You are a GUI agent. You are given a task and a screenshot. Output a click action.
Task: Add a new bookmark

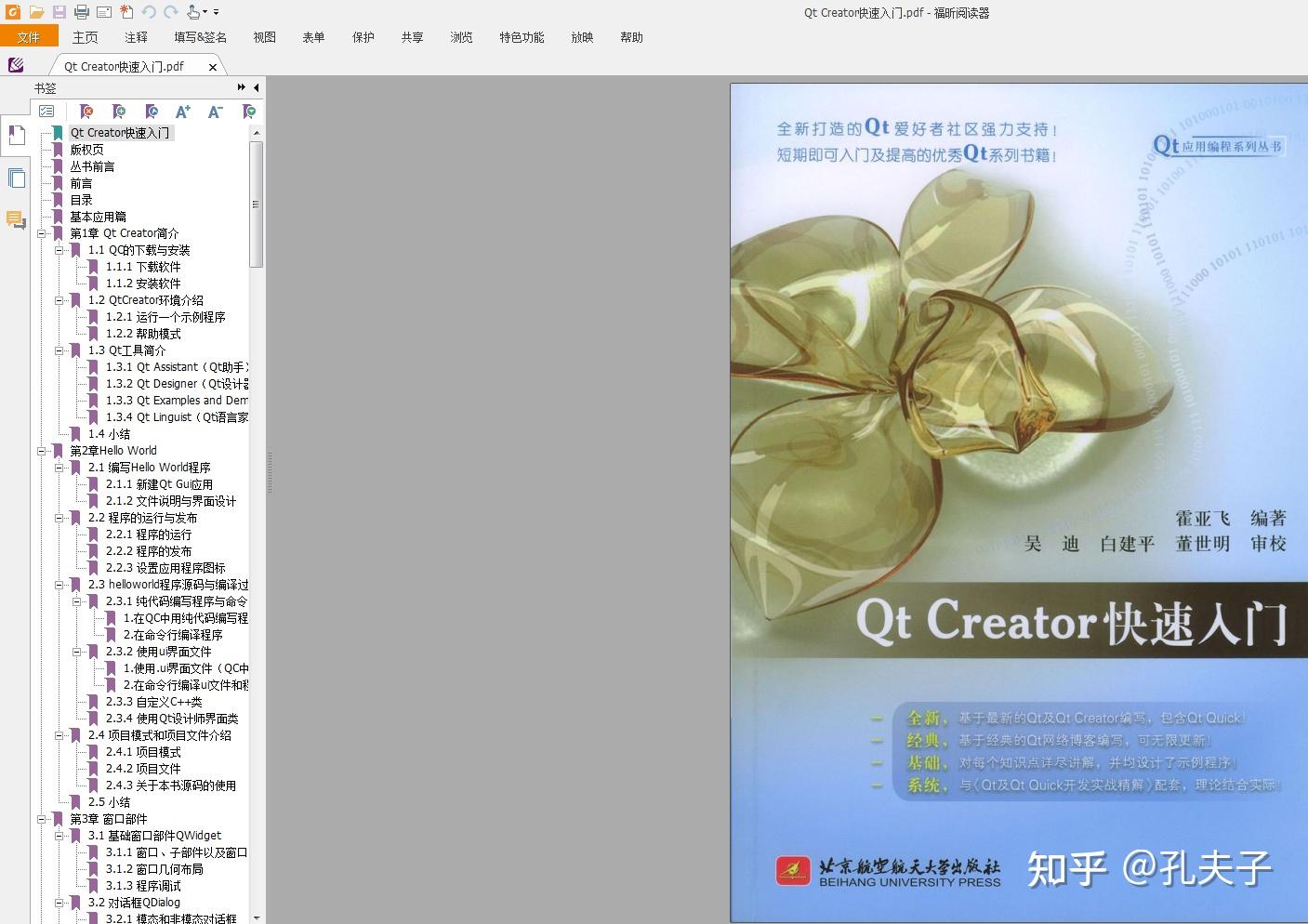(x=119, y=112)
